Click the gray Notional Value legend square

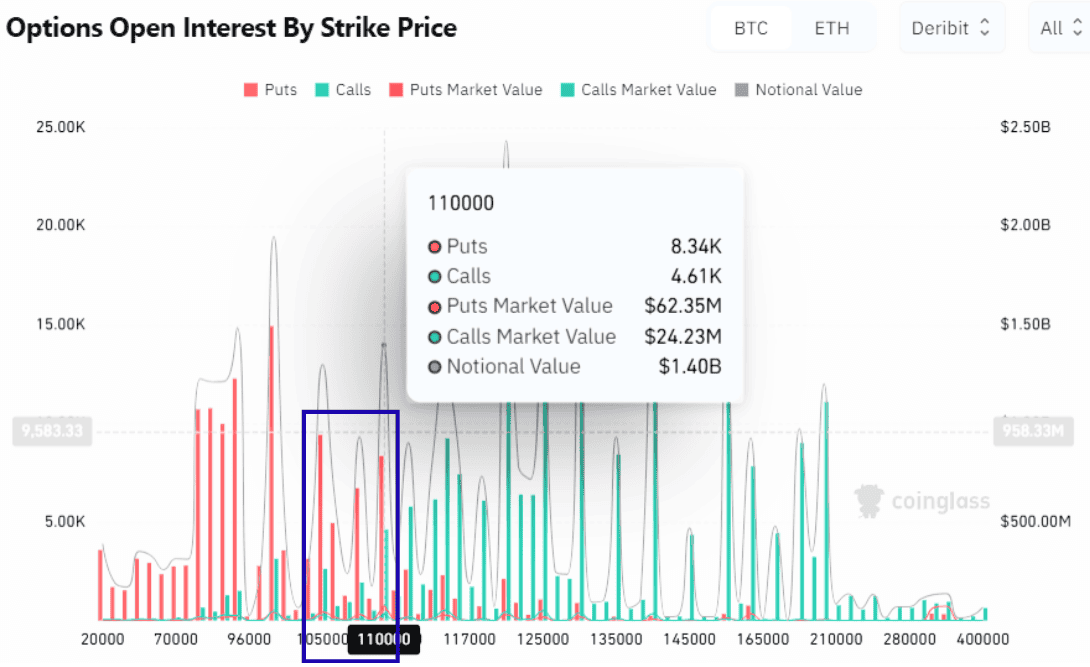click(x=742, y=90)
